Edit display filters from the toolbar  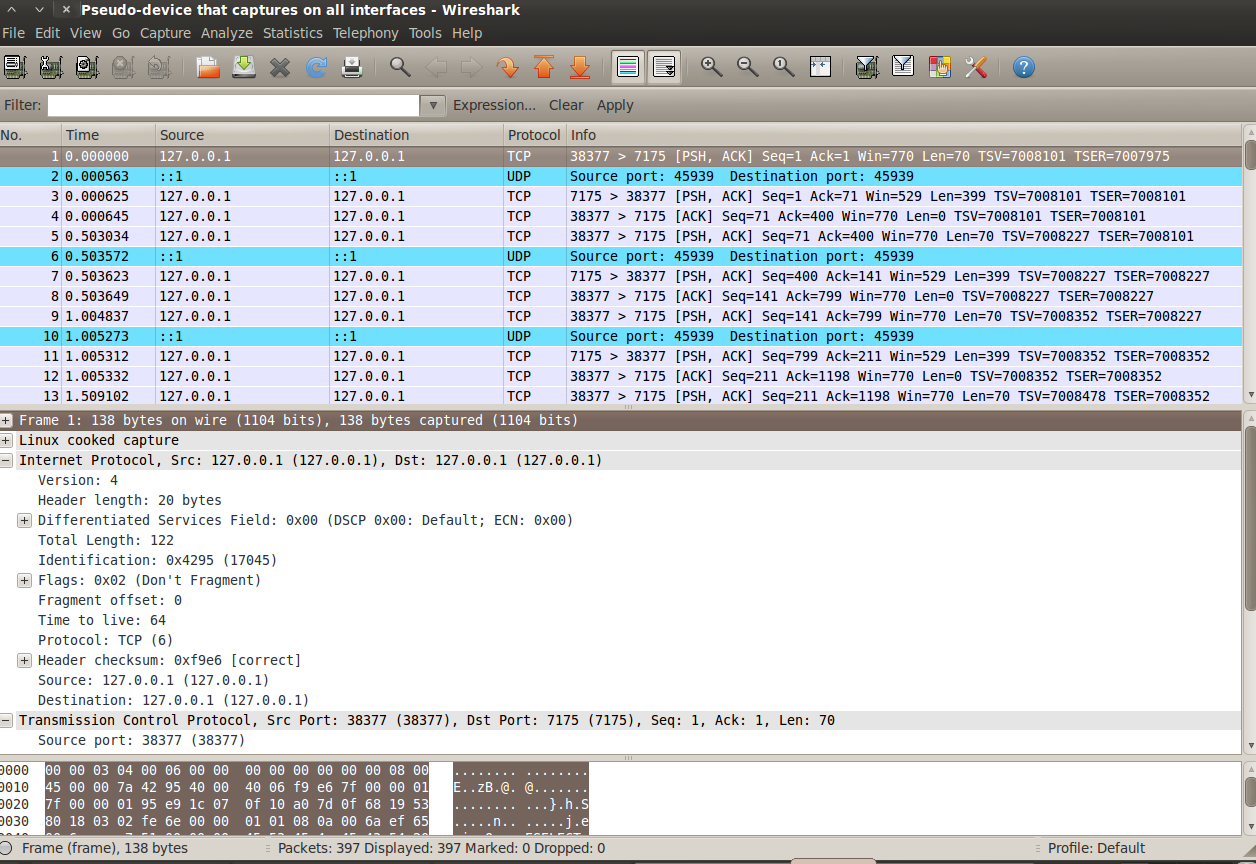click(903, 67)
